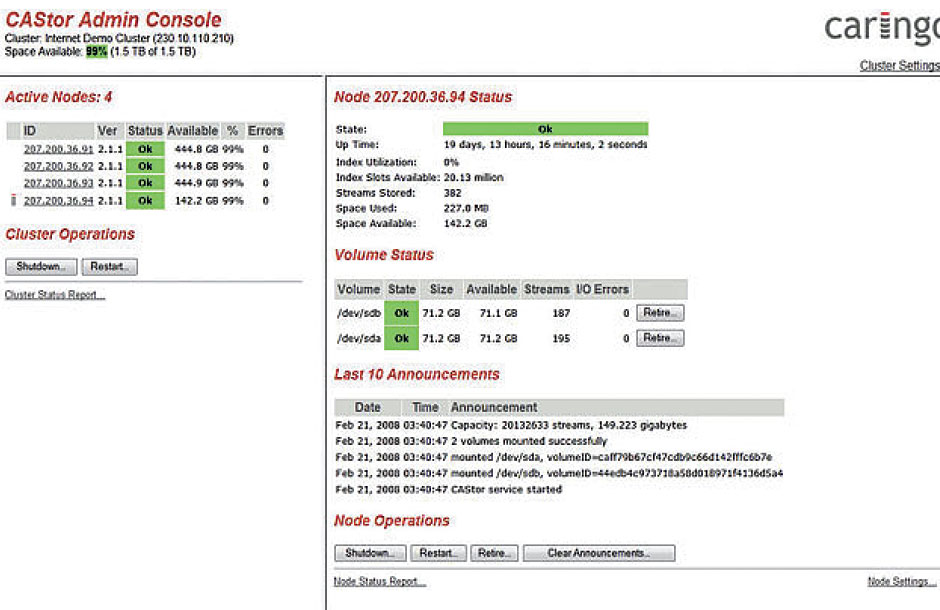Clear Announcements for this node
The image size is (940, 610).
pos(598,553)
